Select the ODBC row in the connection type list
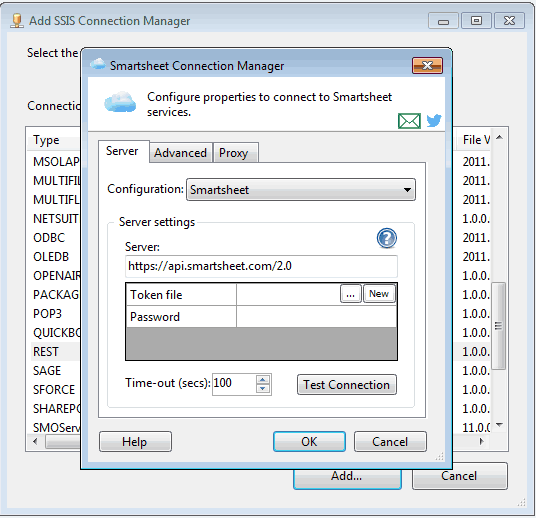 56,238
